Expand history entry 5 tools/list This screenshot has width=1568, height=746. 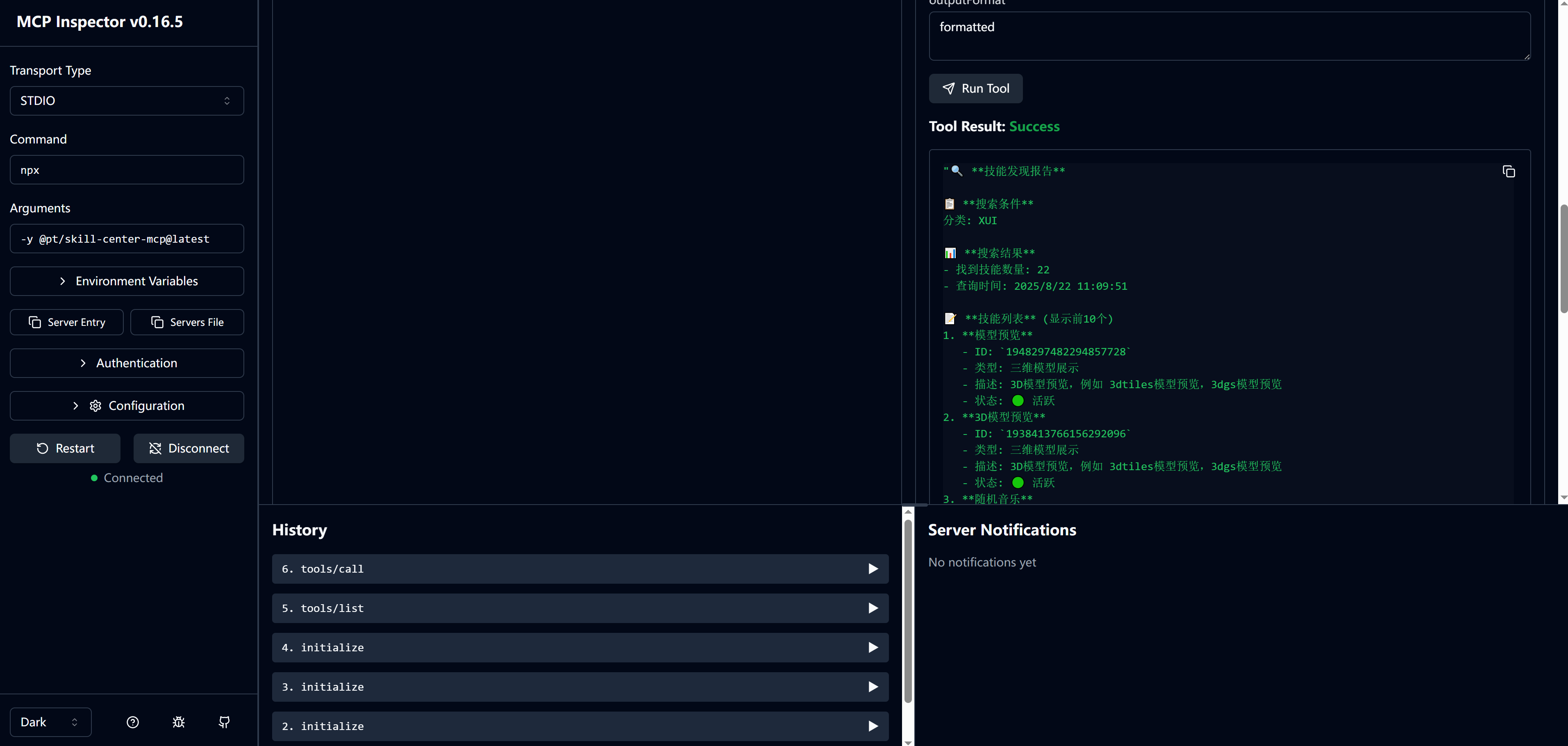579,608
